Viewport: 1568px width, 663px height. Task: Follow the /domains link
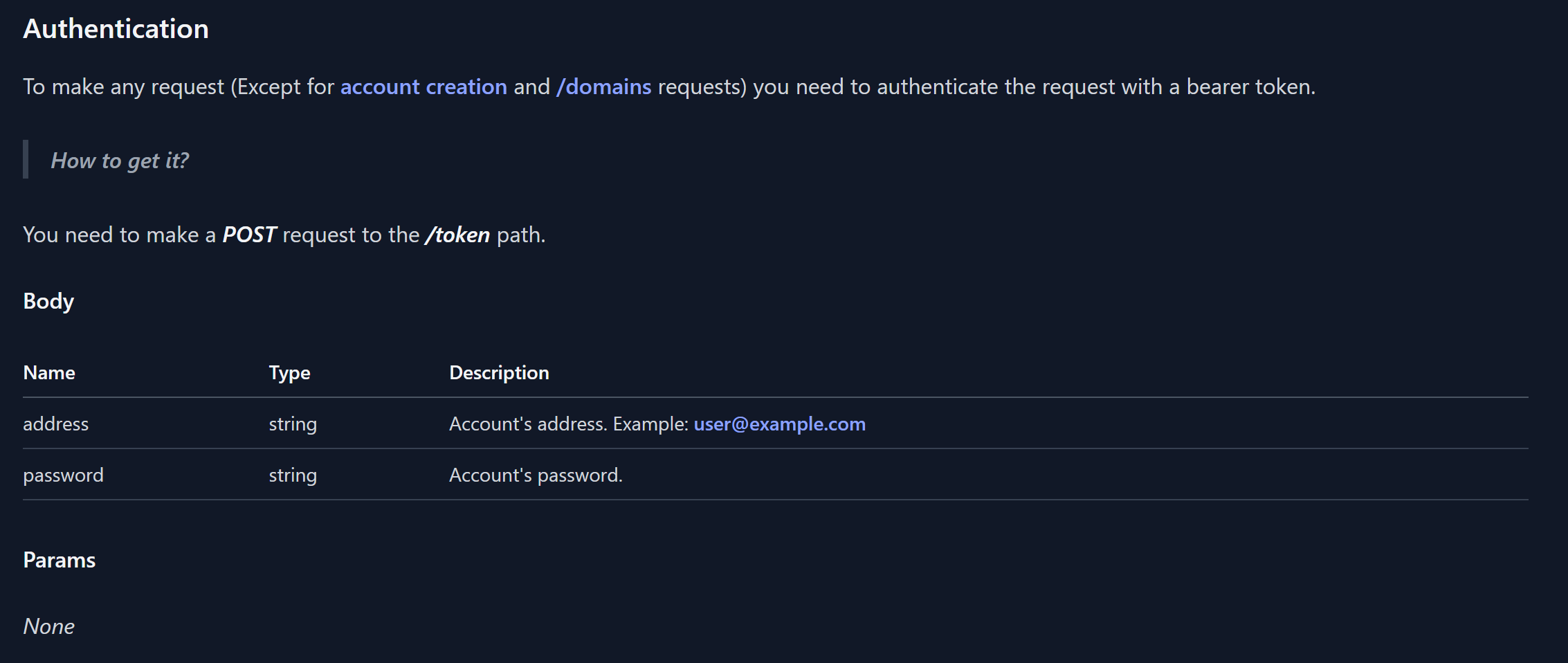603,87
